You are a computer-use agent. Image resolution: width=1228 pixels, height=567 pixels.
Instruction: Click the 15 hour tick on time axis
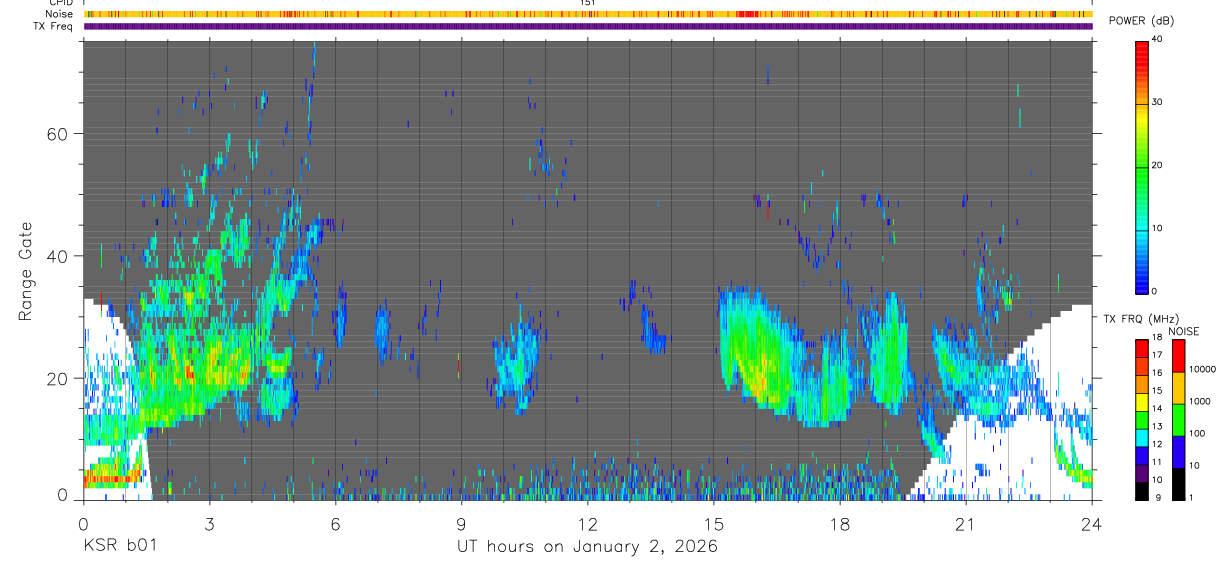coord(714,524)
